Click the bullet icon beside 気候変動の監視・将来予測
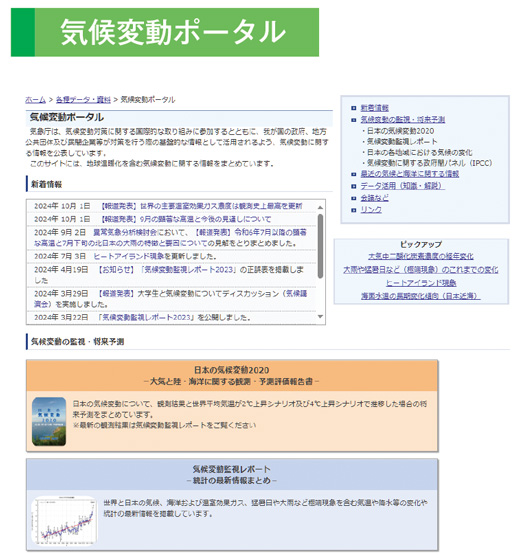The image size is (522, 558). pos(353,120)
